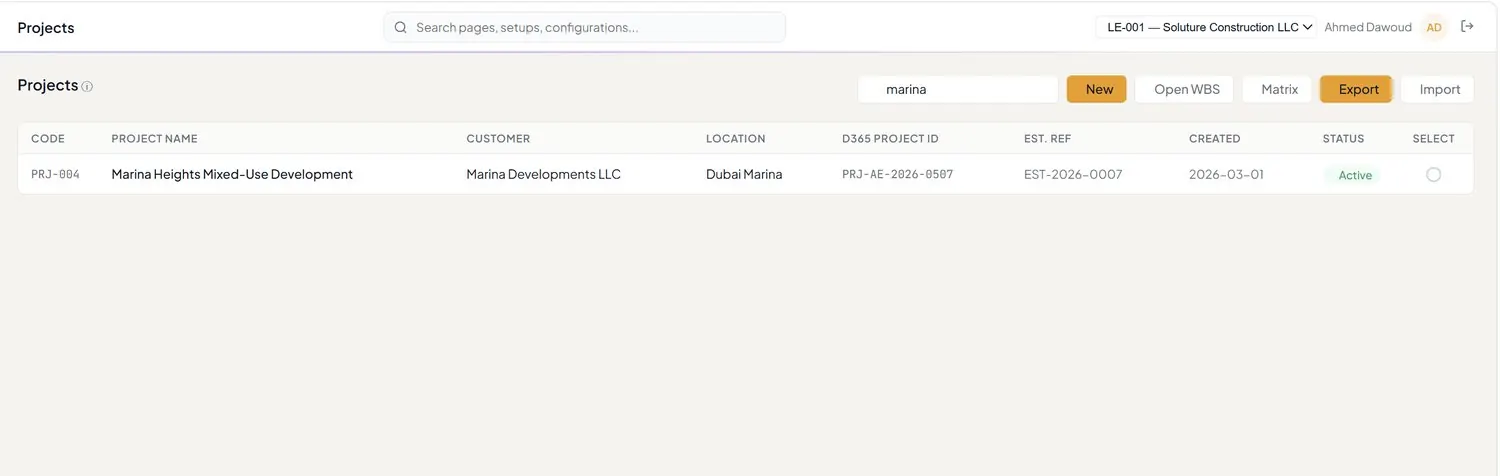
Task: Click the Import button
Action: [x=1439, y=89]
